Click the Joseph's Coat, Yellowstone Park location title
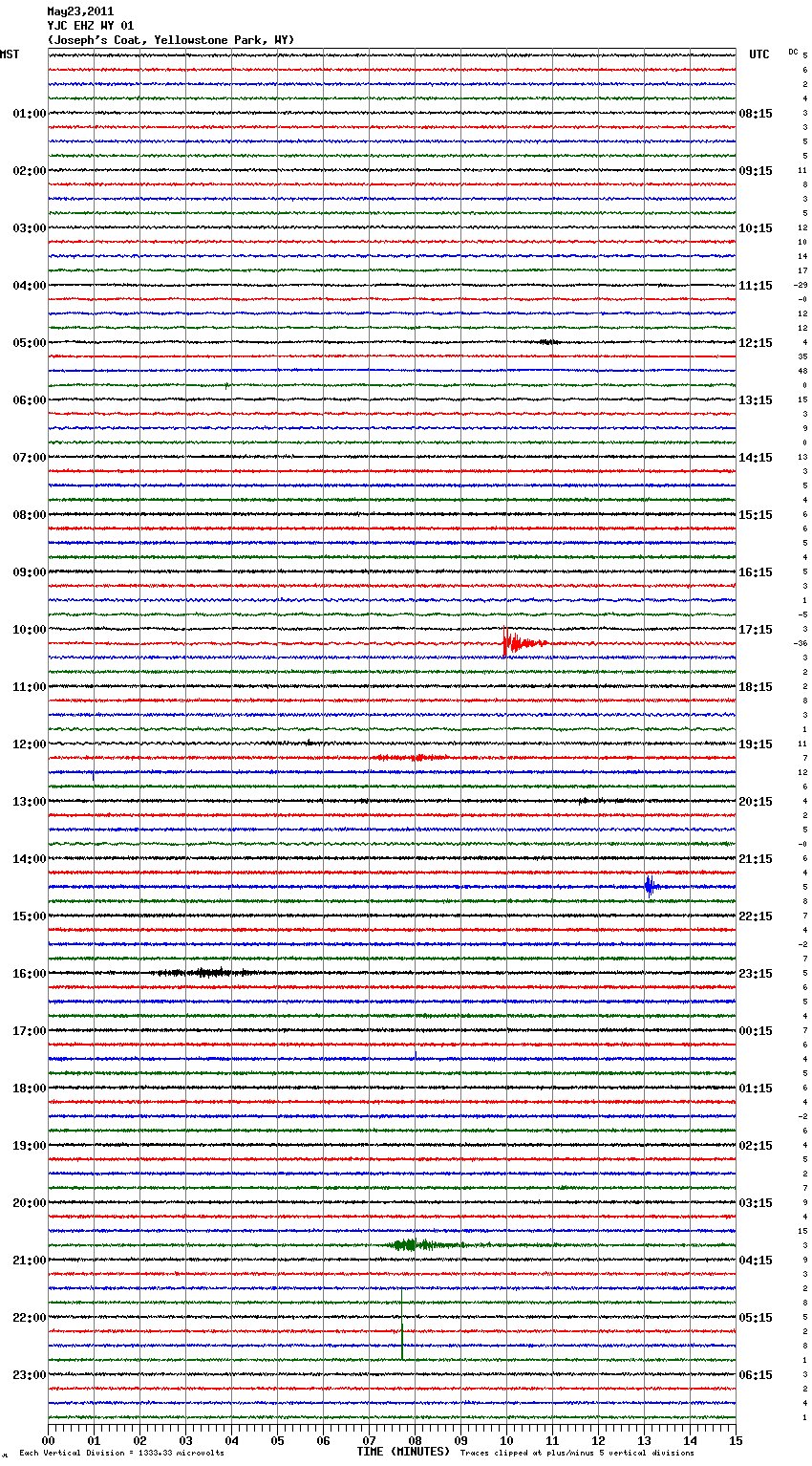The width and height of the screenshot is (812, 1466). [171, 40]
